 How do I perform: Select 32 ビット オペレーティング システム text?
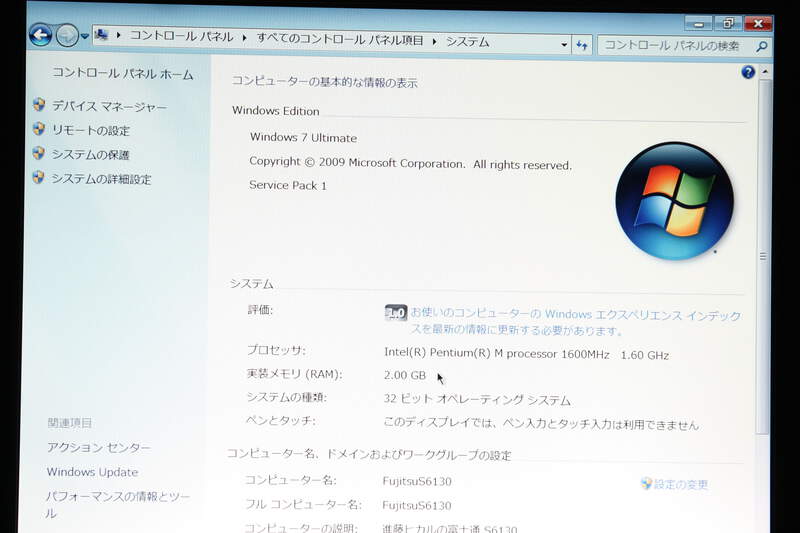[477, 399]
